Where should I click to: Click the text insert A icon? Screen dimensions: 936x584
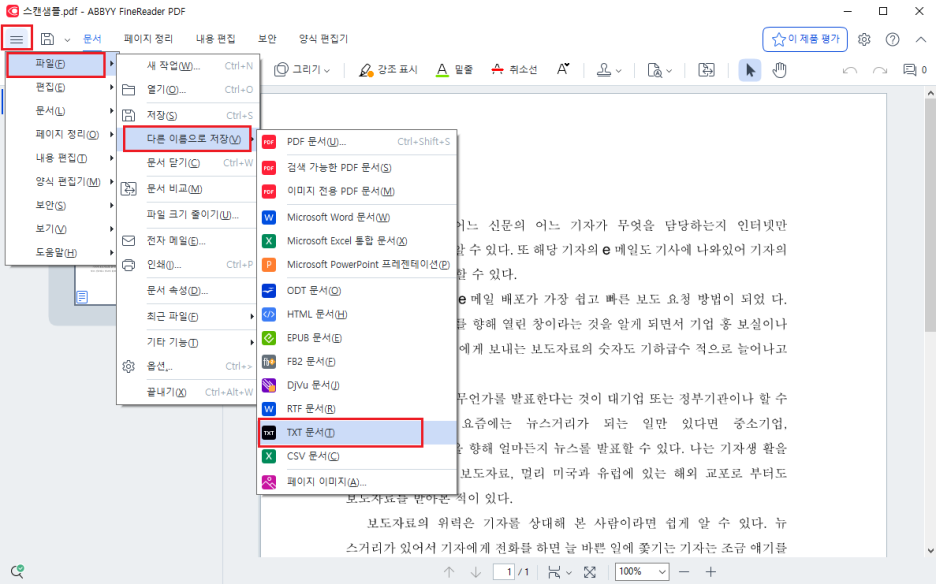(x=562, y=70)
